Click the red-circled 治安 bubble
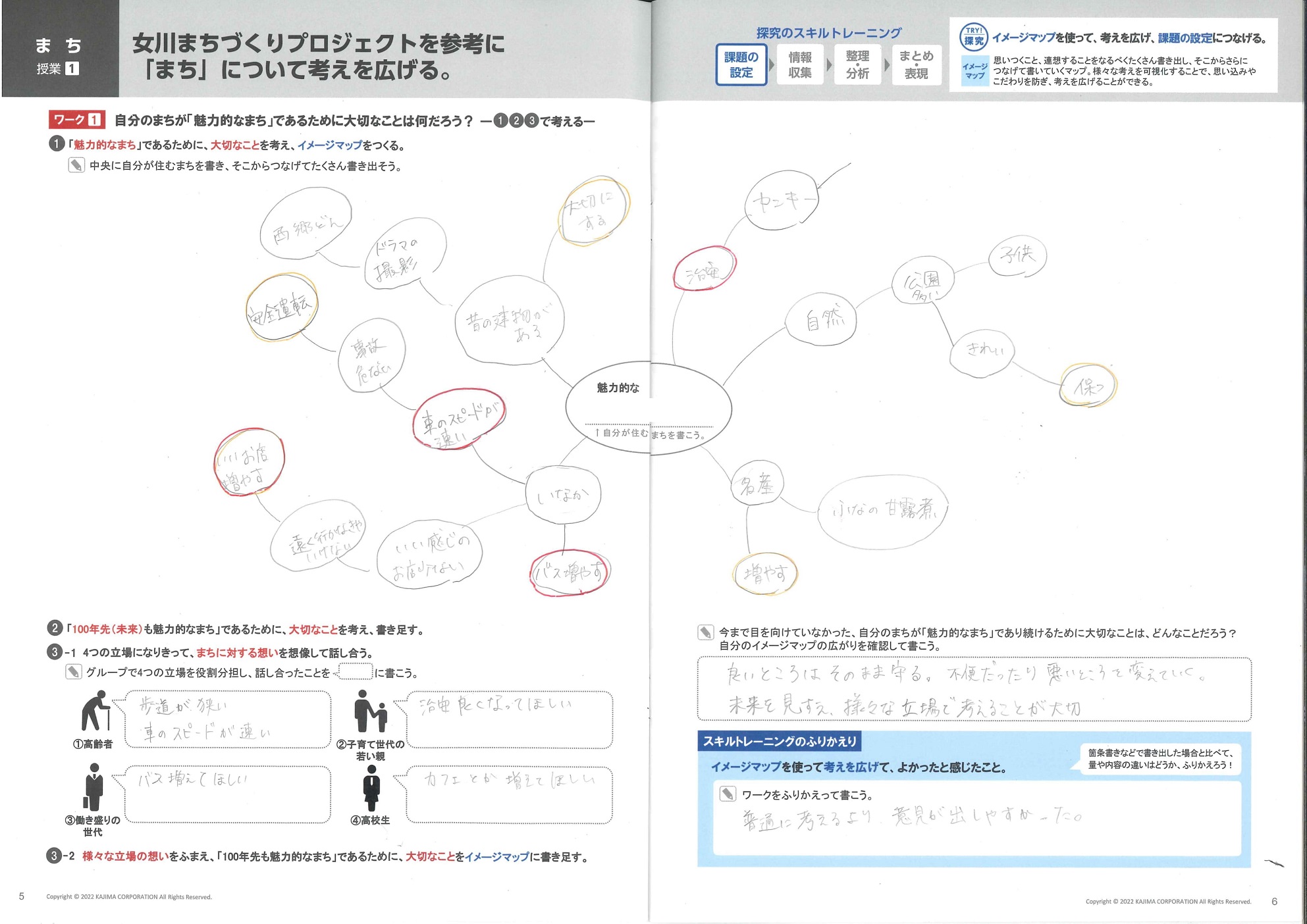Image resolution: width=1307 pixels, height=924 pixels. coord(704,268)
